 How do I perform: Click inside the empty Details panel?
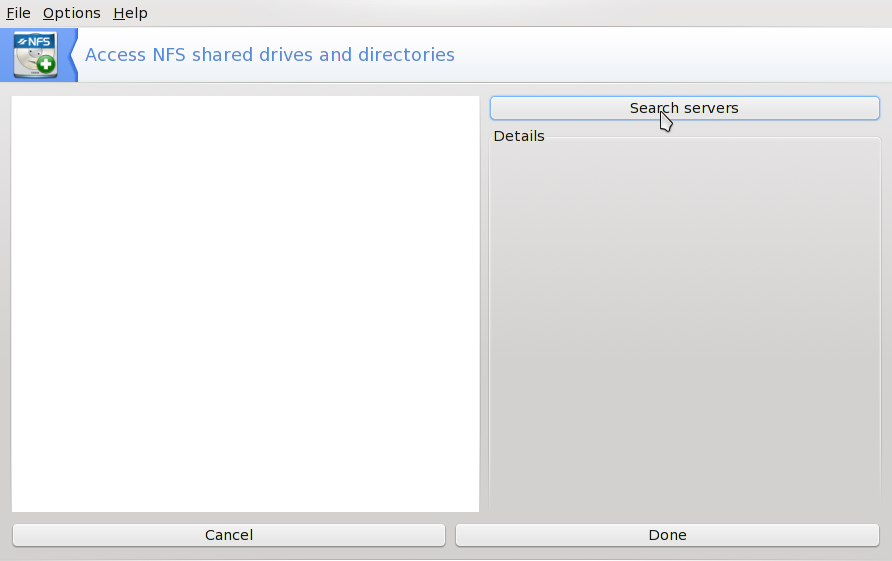(684, 320)
